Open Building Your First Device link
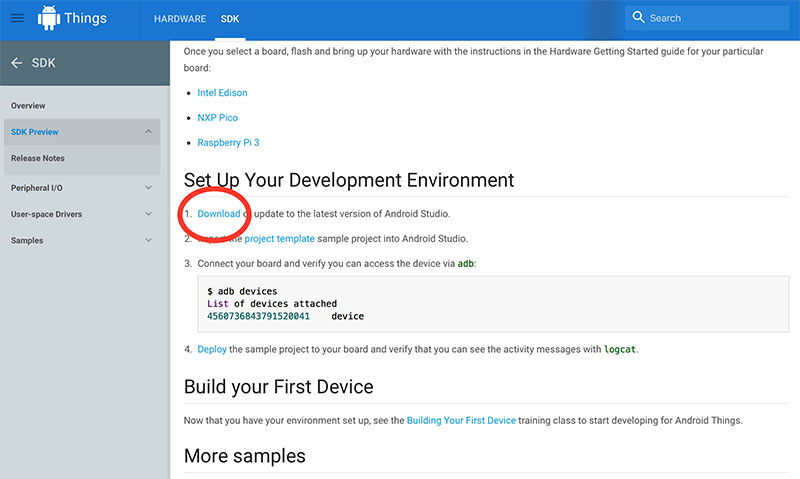The height and width of the screenshot is (479, 800). point(461,420)
